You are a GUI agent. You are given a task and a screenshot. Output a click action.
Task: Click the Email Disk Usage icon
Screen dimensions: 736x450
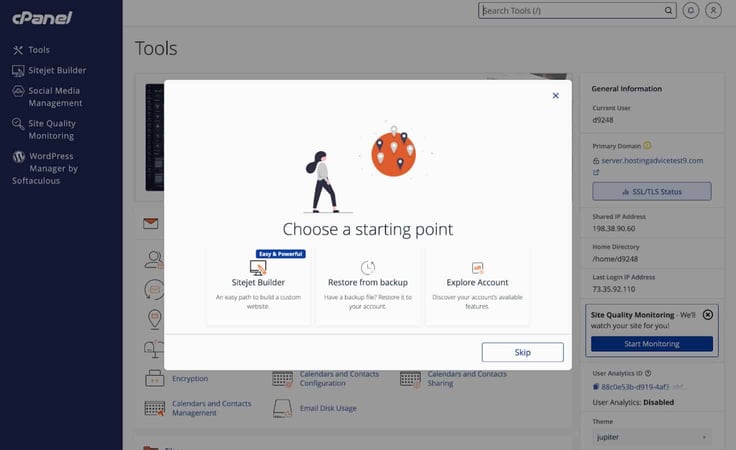pos(283,408)
